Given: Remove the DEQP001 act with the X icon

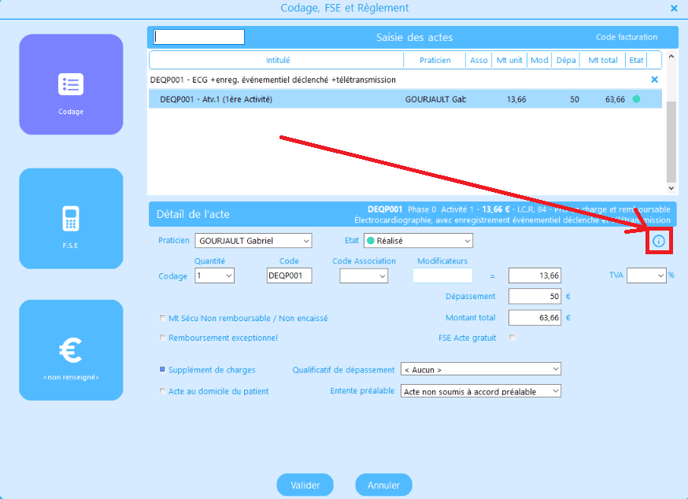Looking at the screenshot, I should (655, 79).
